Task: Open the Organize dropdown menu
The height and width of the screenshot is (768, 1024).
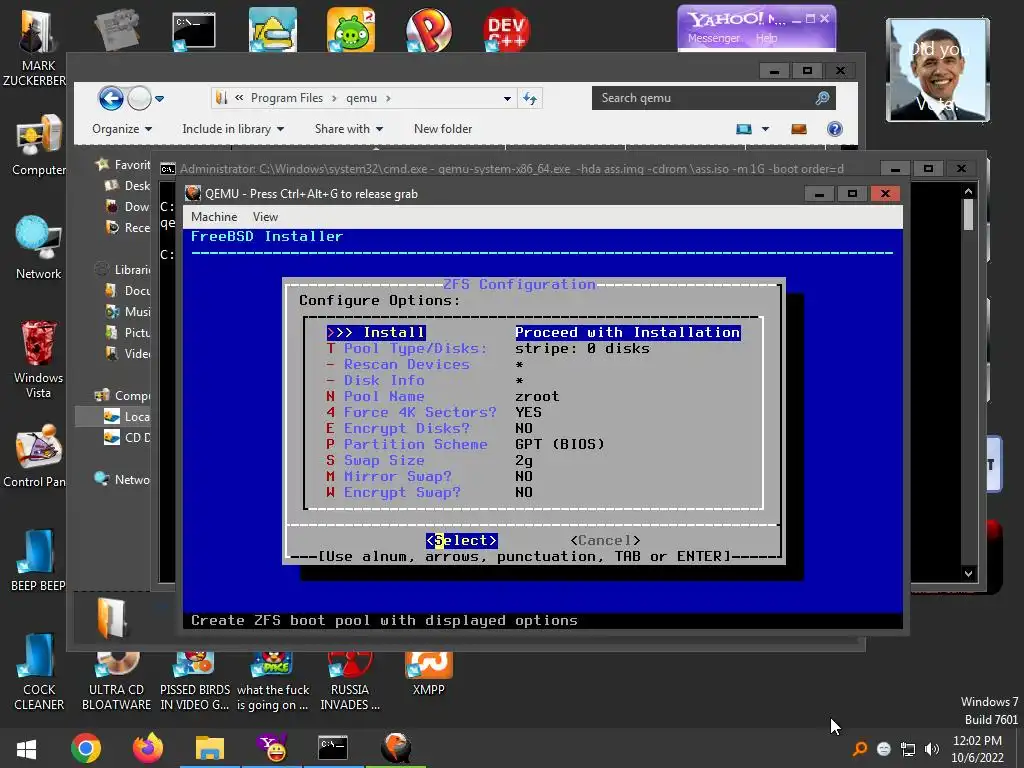Action: 122,129
